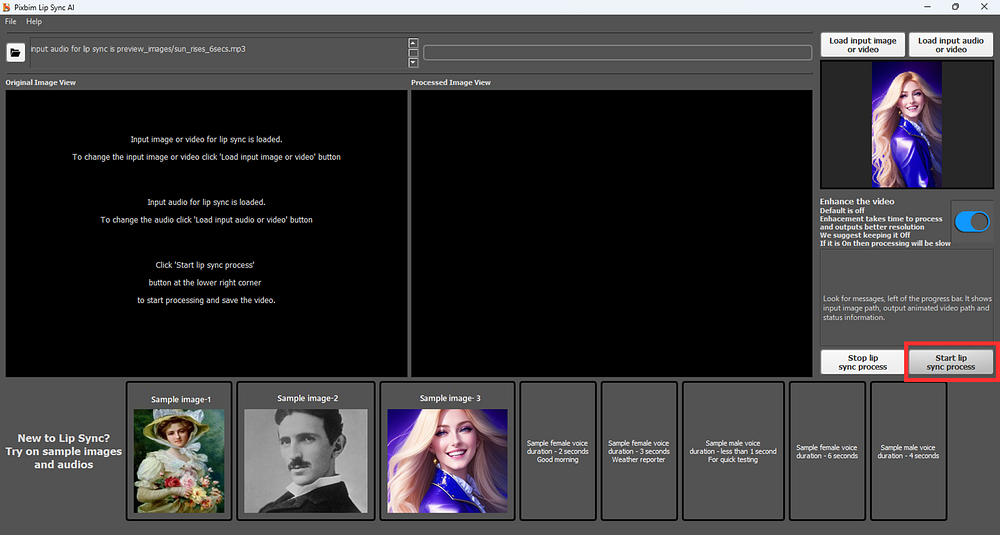Click the message scrollbar middle handle
Image resolution: width=1000 pixels, height=535 pixels.
pyautogui.click(x=413, y=53)
